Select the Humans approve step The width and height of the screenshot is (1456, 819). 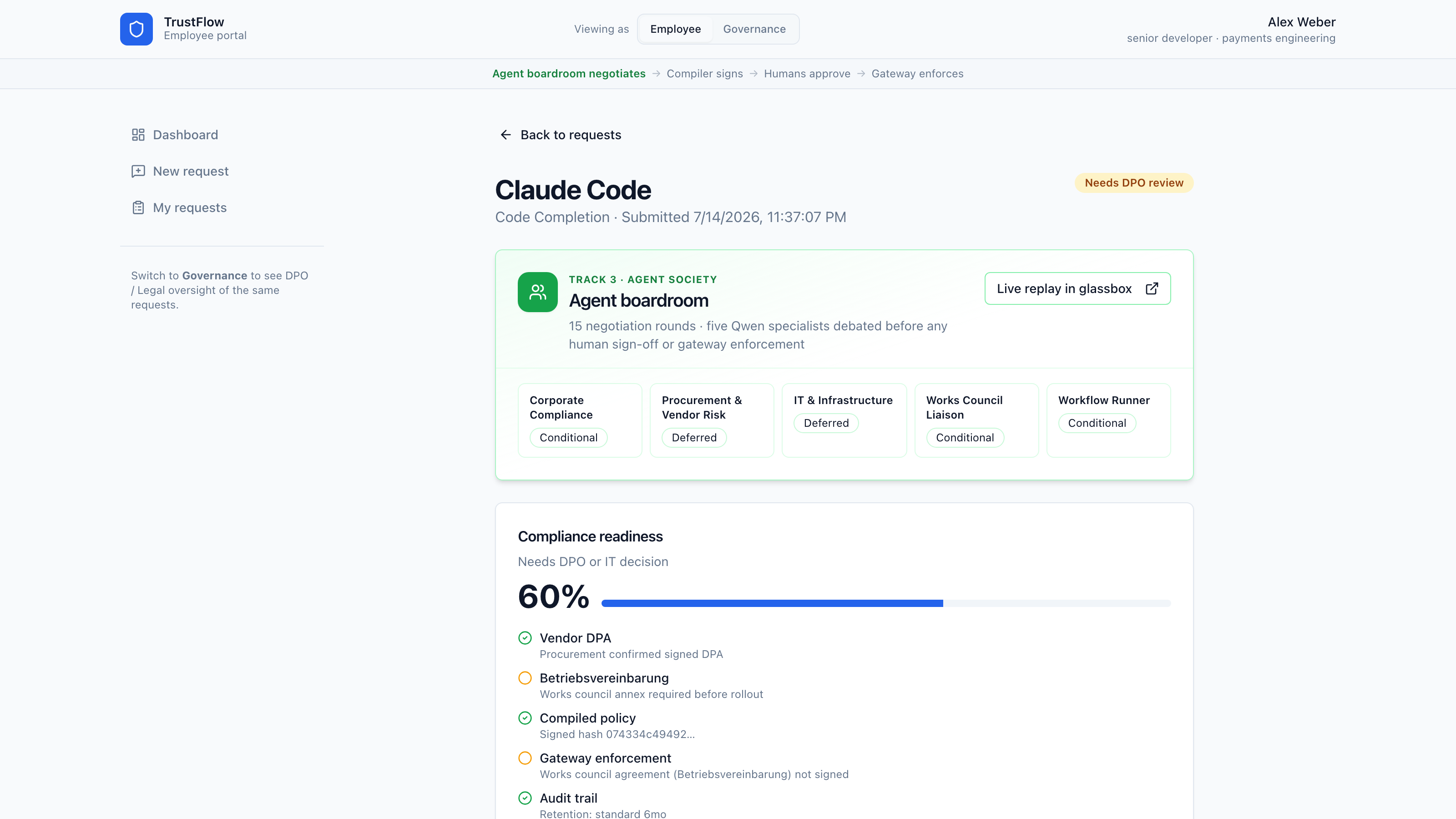click(807, 73)
